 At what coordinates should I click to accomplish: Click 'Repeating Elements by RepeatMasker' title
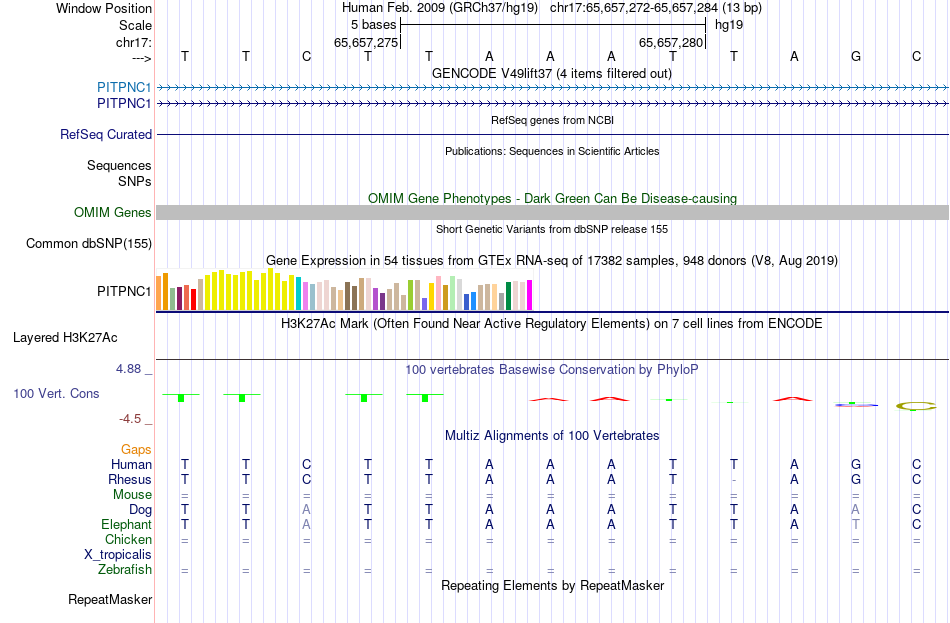click(x=553, y=585)
